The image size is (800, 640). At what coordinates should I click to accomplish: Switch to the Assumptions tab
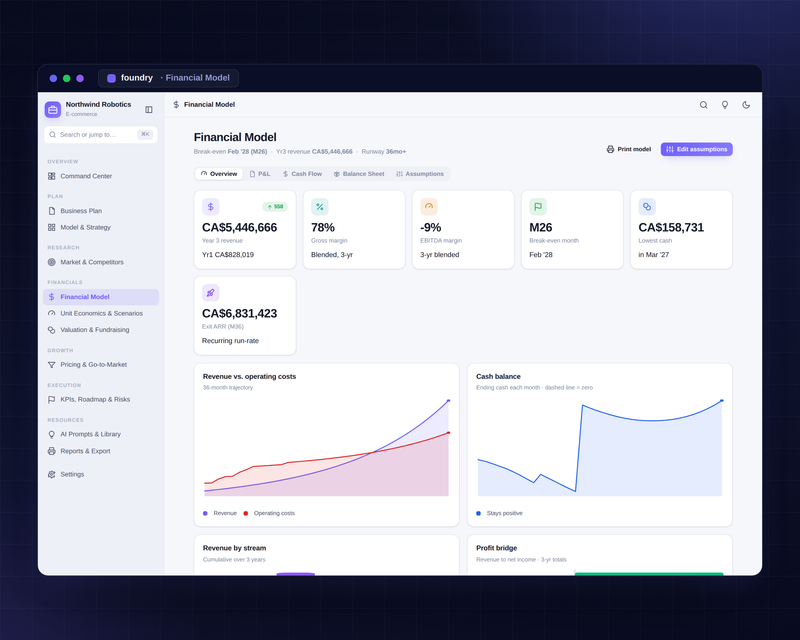(x=420, y=174)
